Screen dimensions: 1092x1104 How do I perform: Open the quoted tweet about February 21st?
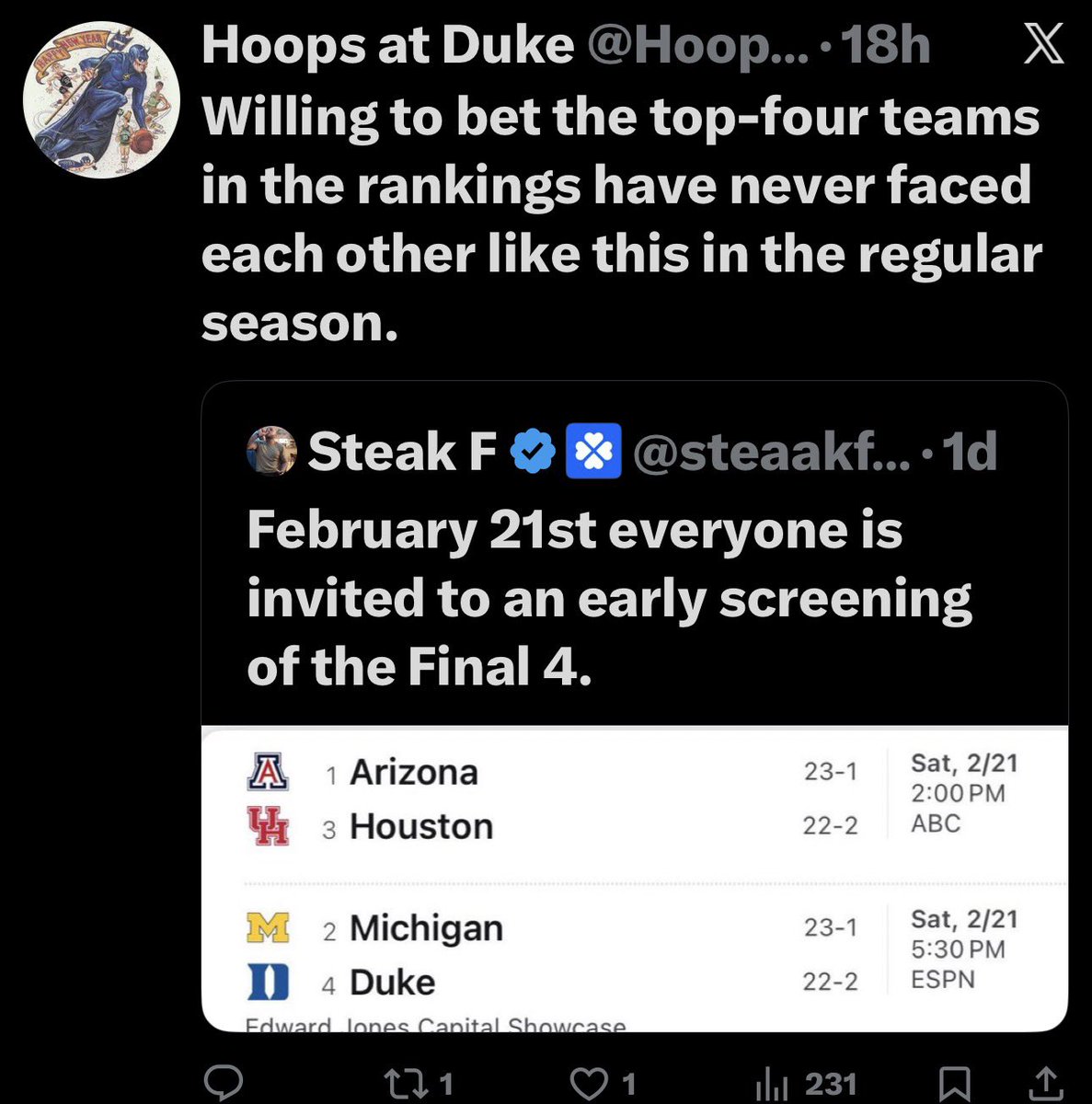634,707
